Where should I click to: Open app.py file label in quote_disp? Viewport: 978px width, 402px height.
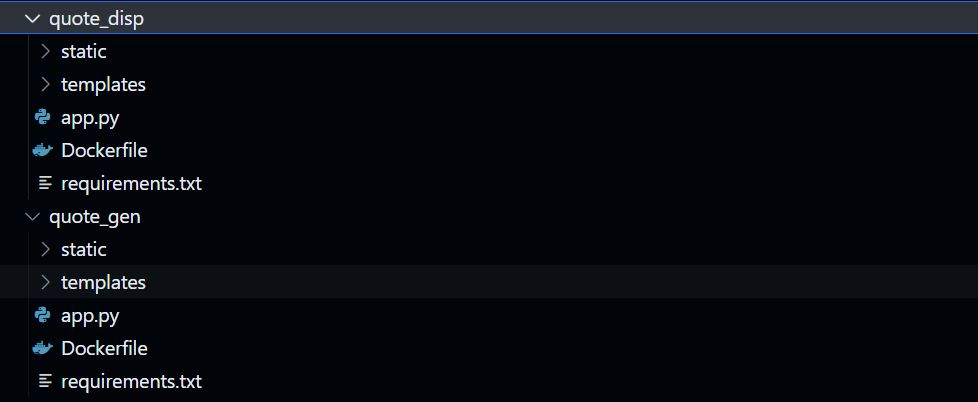pos(90,118)
